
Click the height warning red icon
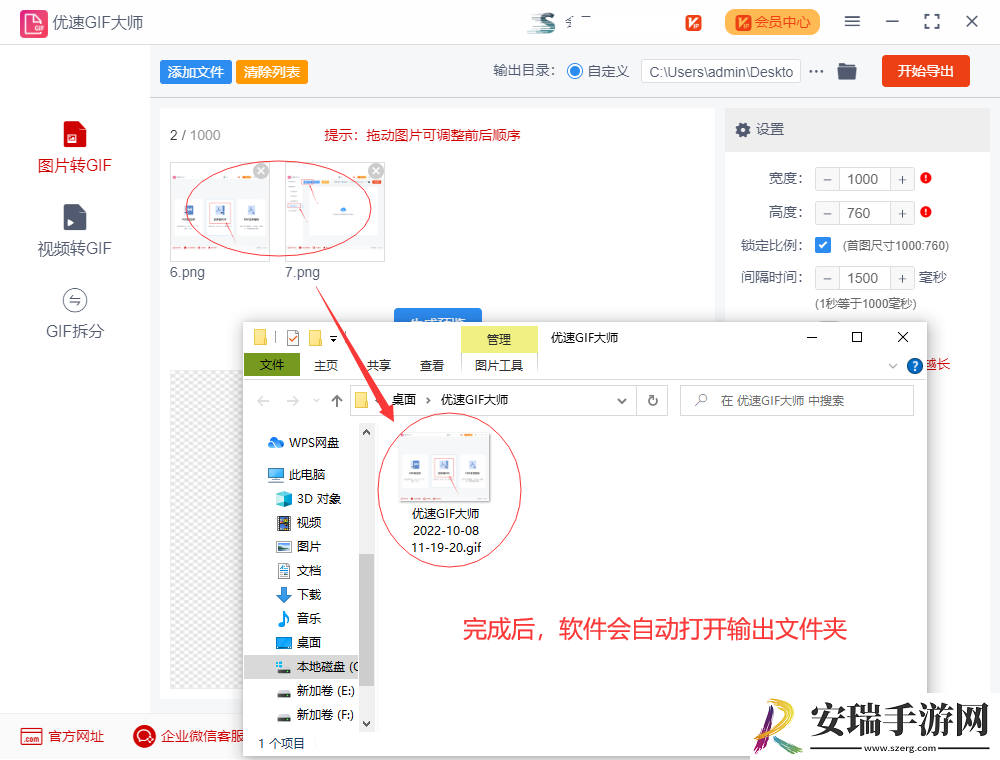926,212
